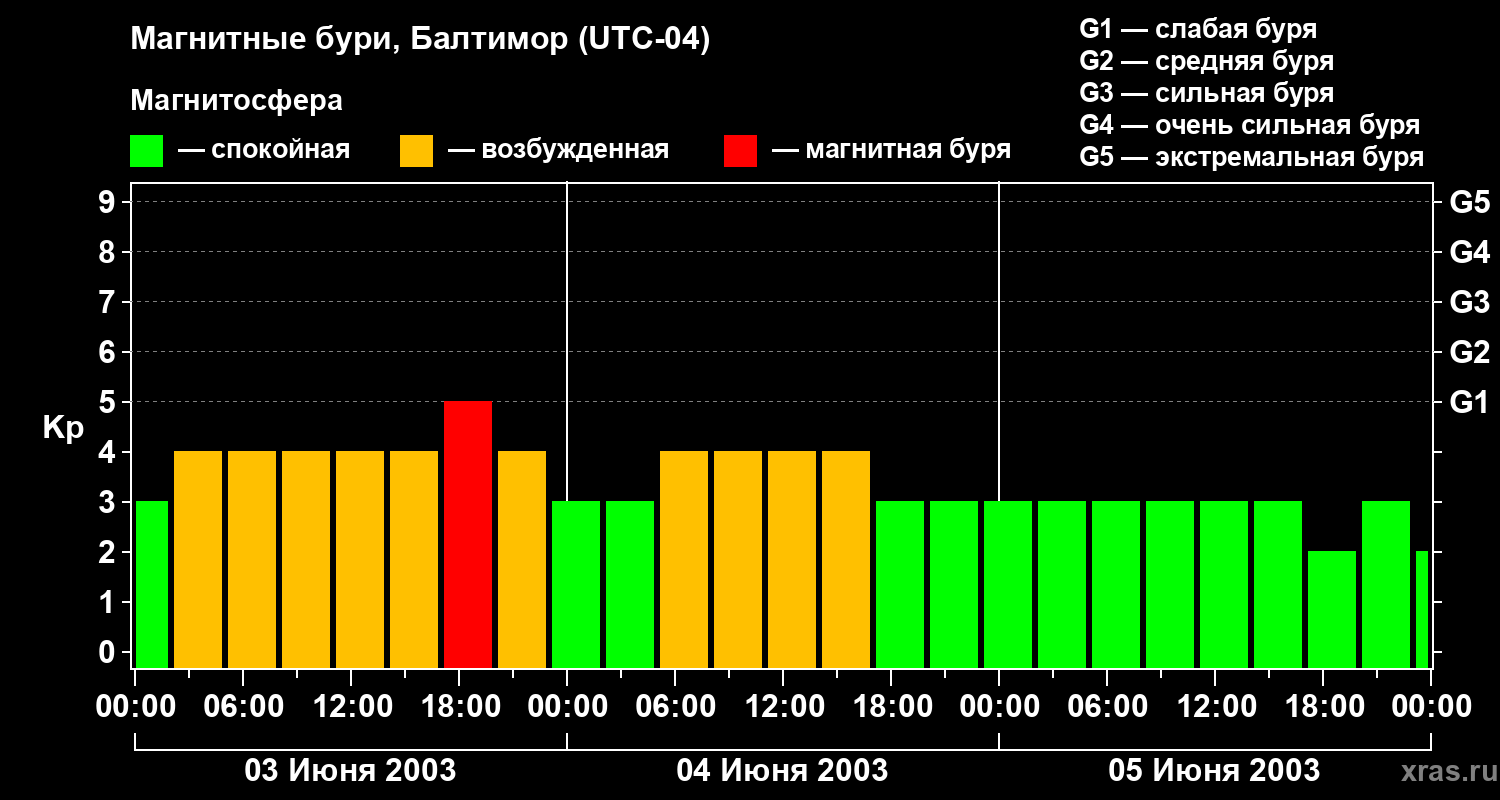Click the "Магнитосфера" legend heading
This screenshot has height=800, width=1500.
[x=236, y=101]
